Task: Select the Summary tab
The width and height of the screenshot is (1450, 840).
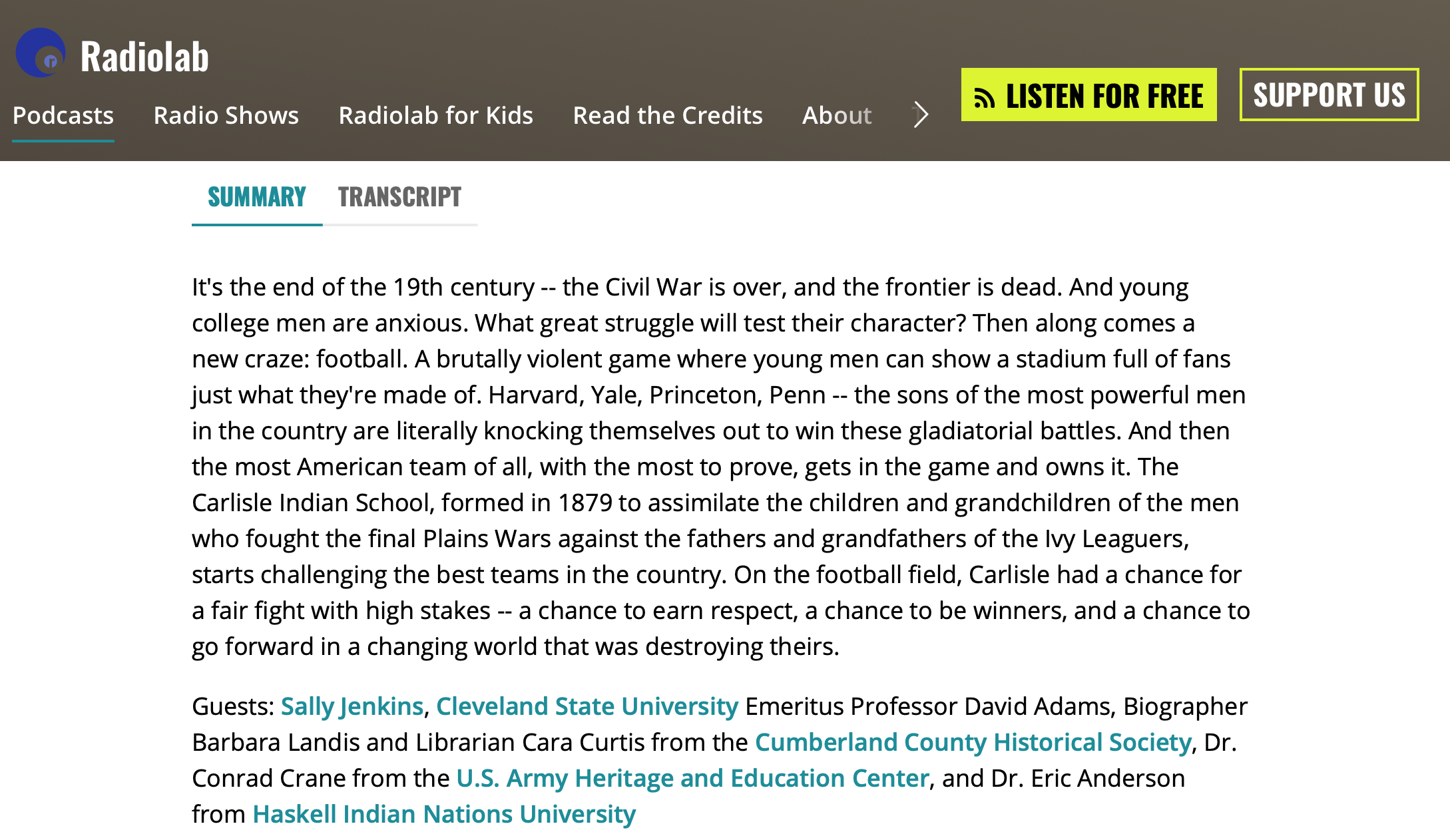Action: pos(256,197)
